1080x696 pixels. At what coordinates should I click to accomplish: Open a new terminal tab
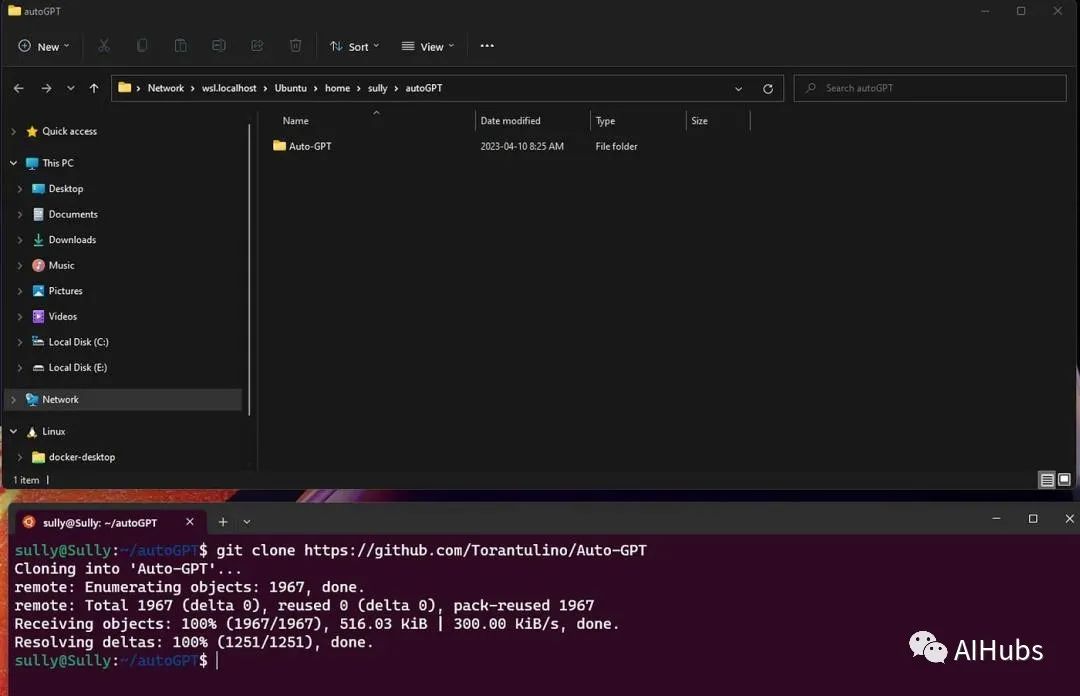222,522
